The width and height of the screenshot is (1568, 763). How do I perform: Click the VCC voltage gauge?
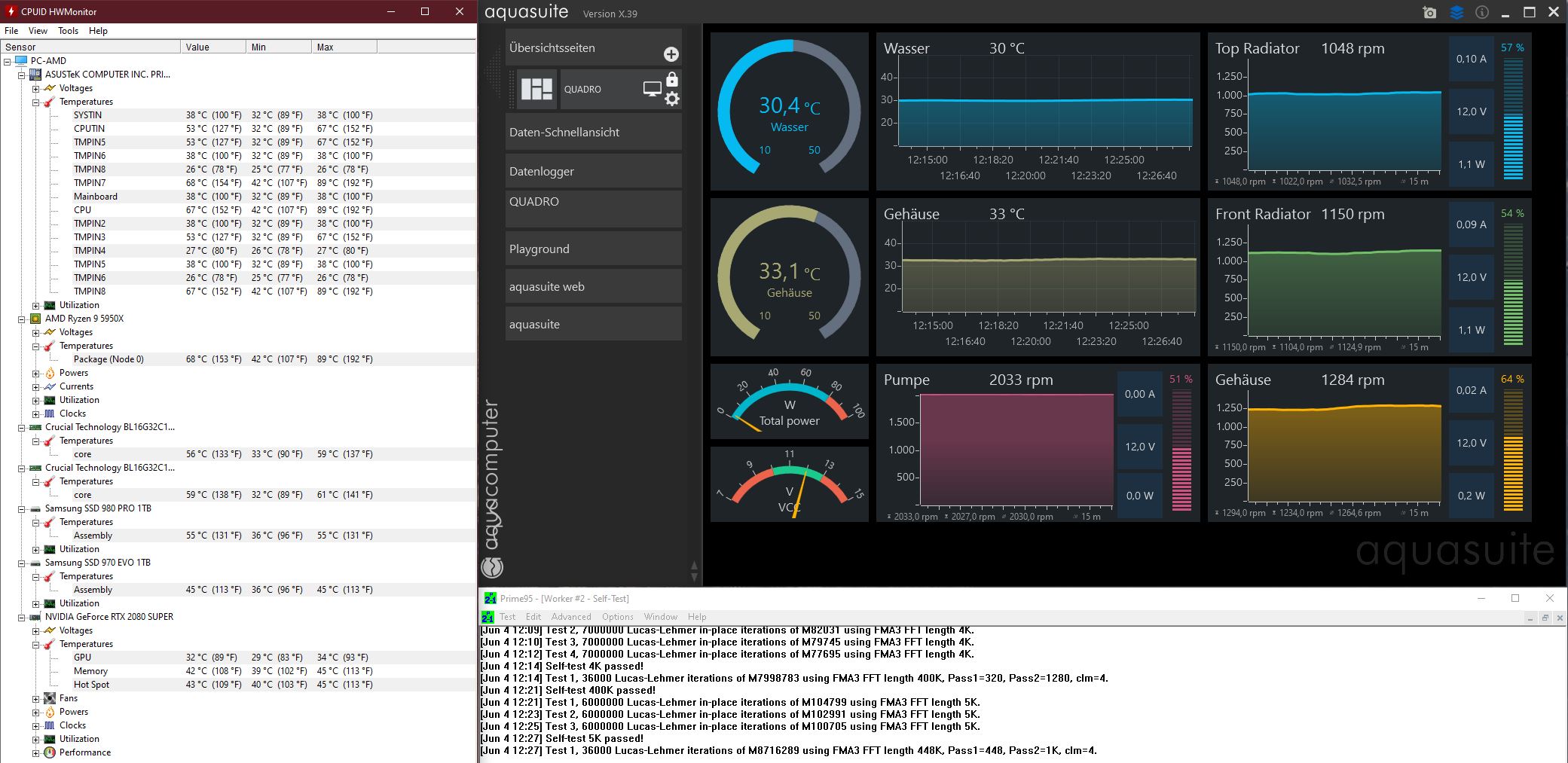tap(789, 484)
